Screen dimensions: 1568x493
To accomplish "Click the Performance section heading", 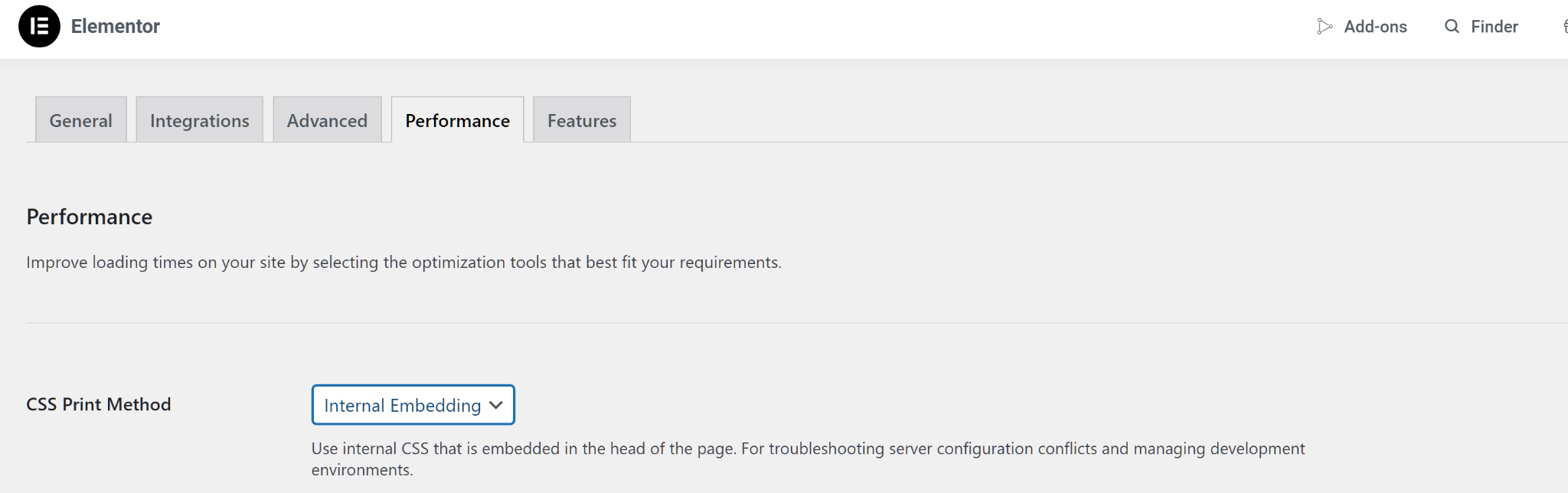I will [x=90, y=217].
